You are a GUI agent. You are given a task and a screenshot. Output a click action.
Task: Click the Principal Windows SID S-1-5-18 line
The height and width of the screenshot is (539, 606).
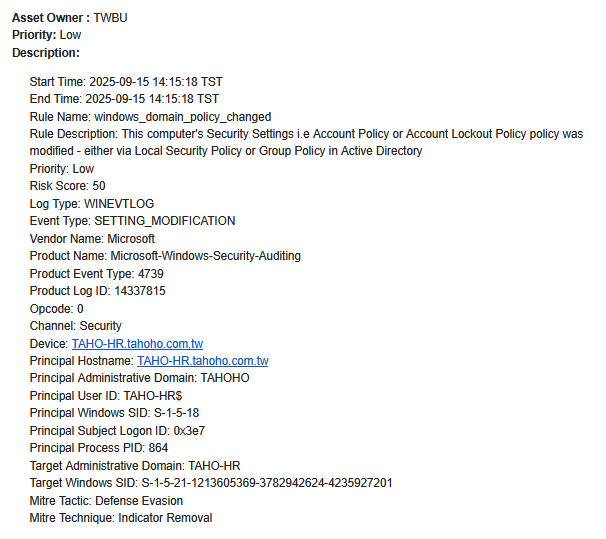tap(114, 413)
